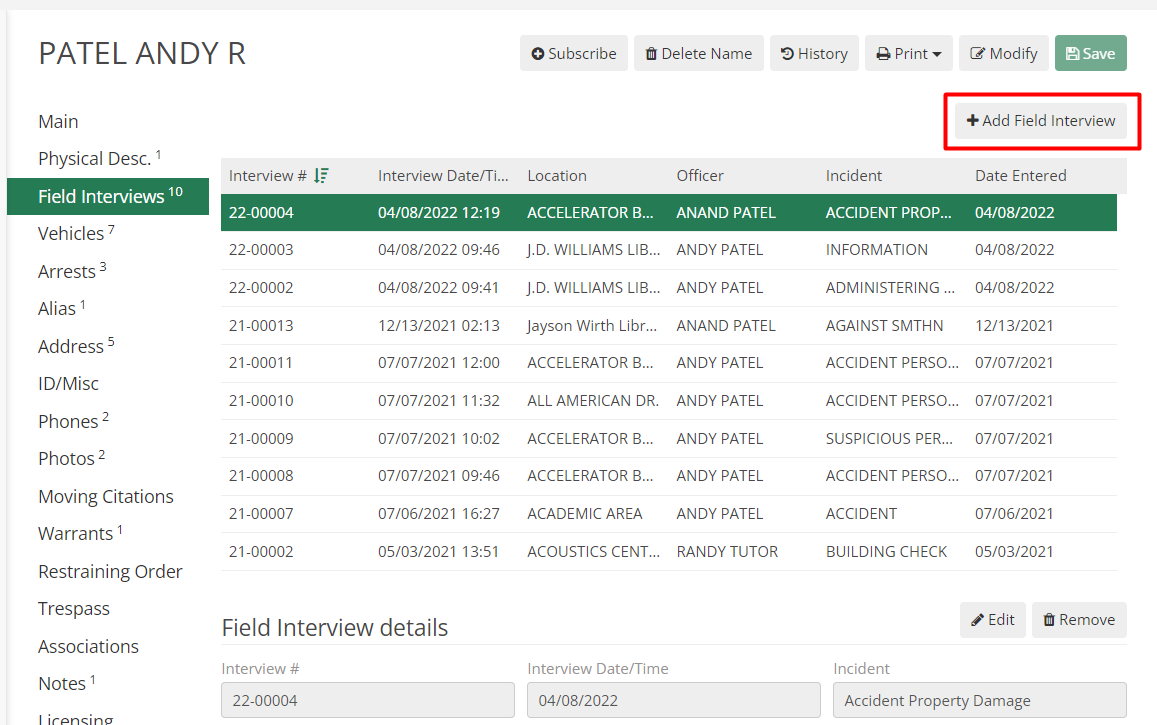1157x725 pixels.
Task: Click the Interview # input field
Action: pos(367,699)
